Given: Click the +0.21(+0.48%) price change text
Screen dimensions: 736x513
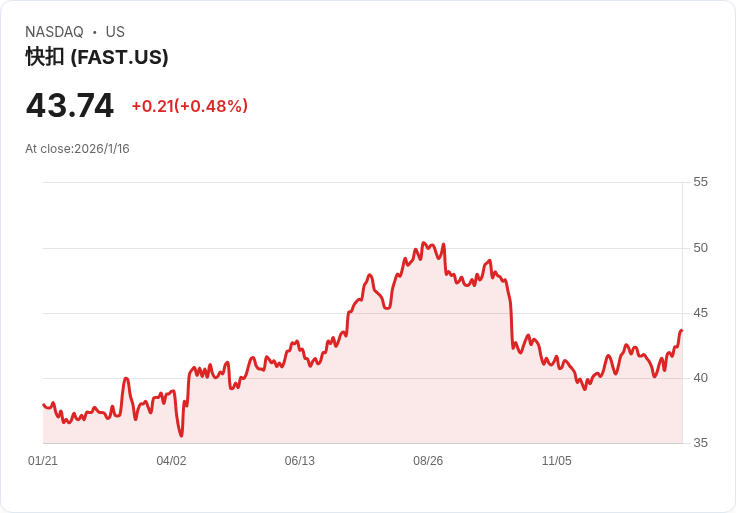Looking at the screenshot, I should (189, 106).
